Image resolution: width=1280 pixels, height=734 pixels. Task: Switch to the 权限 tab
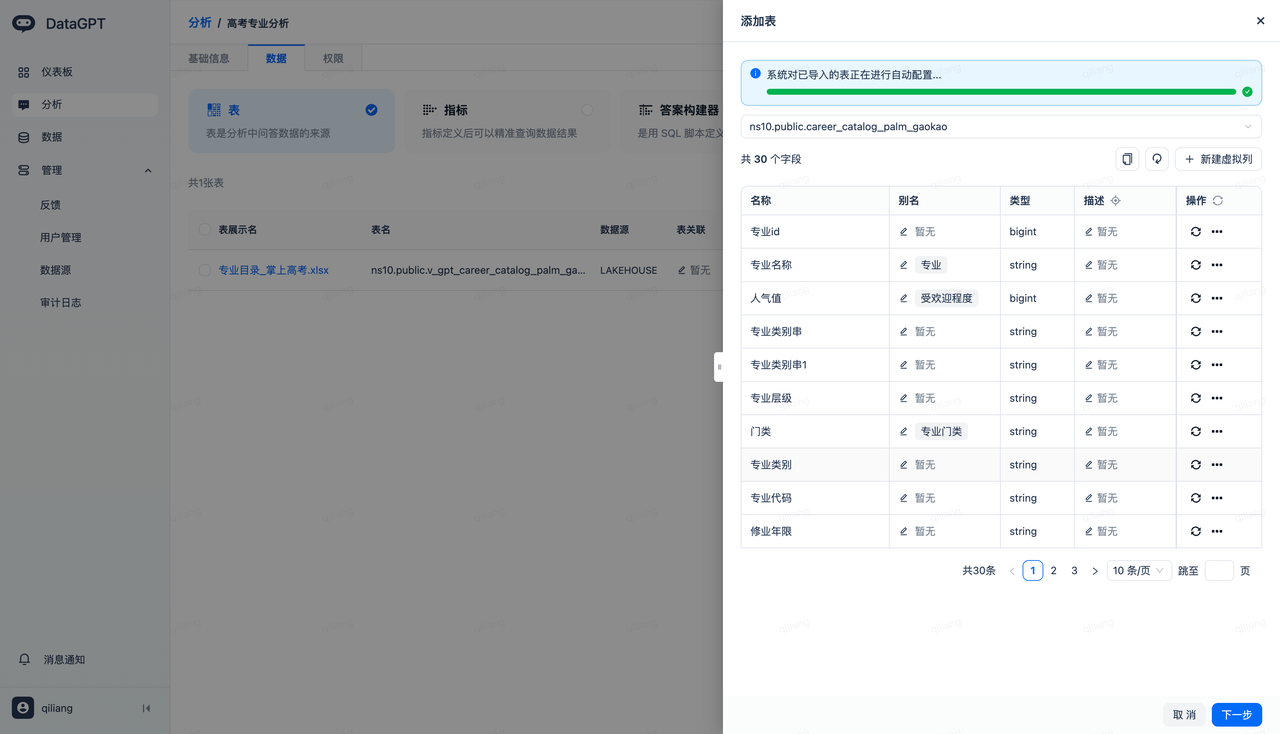(333, 58)
